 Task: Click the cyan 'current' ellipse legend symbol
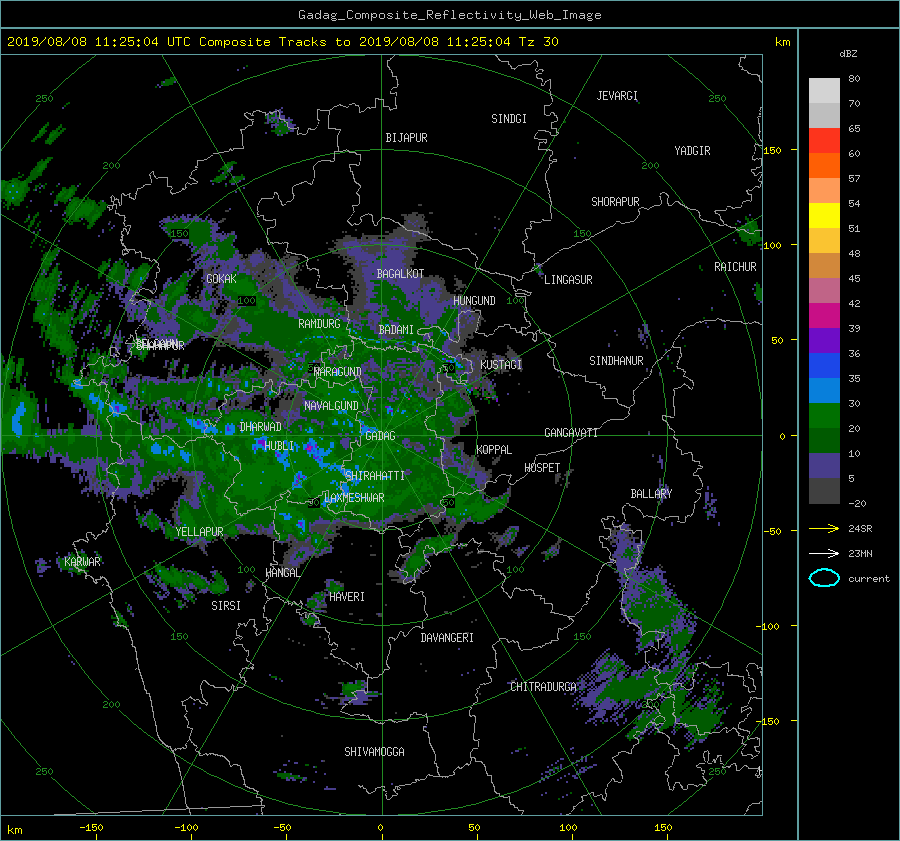(824, 578)
